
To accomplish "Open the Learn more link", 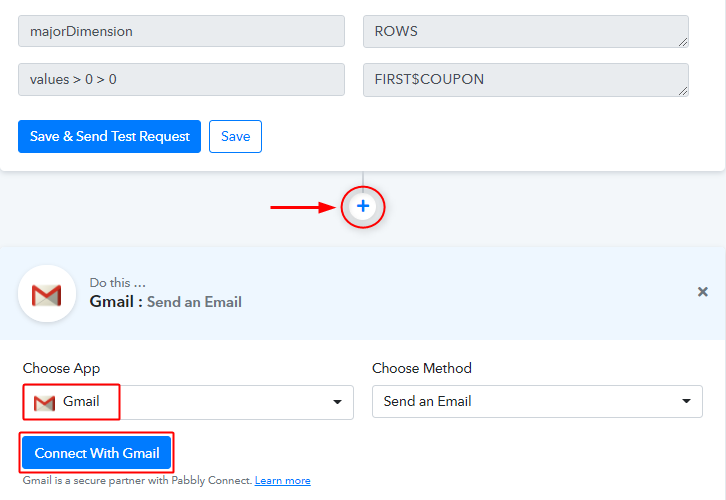I will [x=282, y=481].
